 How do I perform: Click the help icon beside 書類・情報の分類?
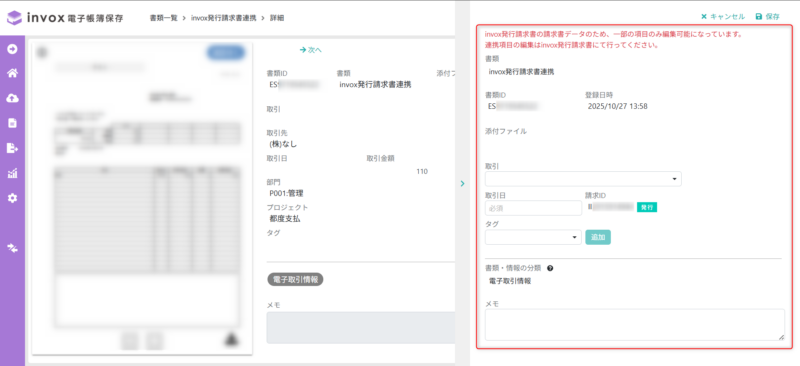pos(550,268)
